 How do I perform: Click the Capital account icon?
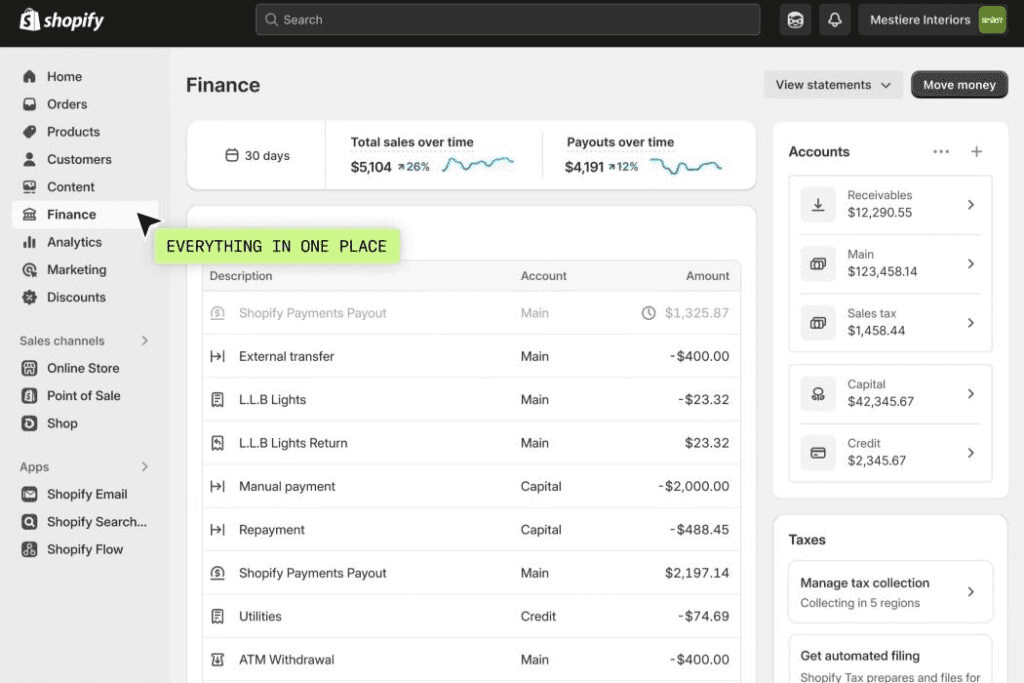(818, 394)
